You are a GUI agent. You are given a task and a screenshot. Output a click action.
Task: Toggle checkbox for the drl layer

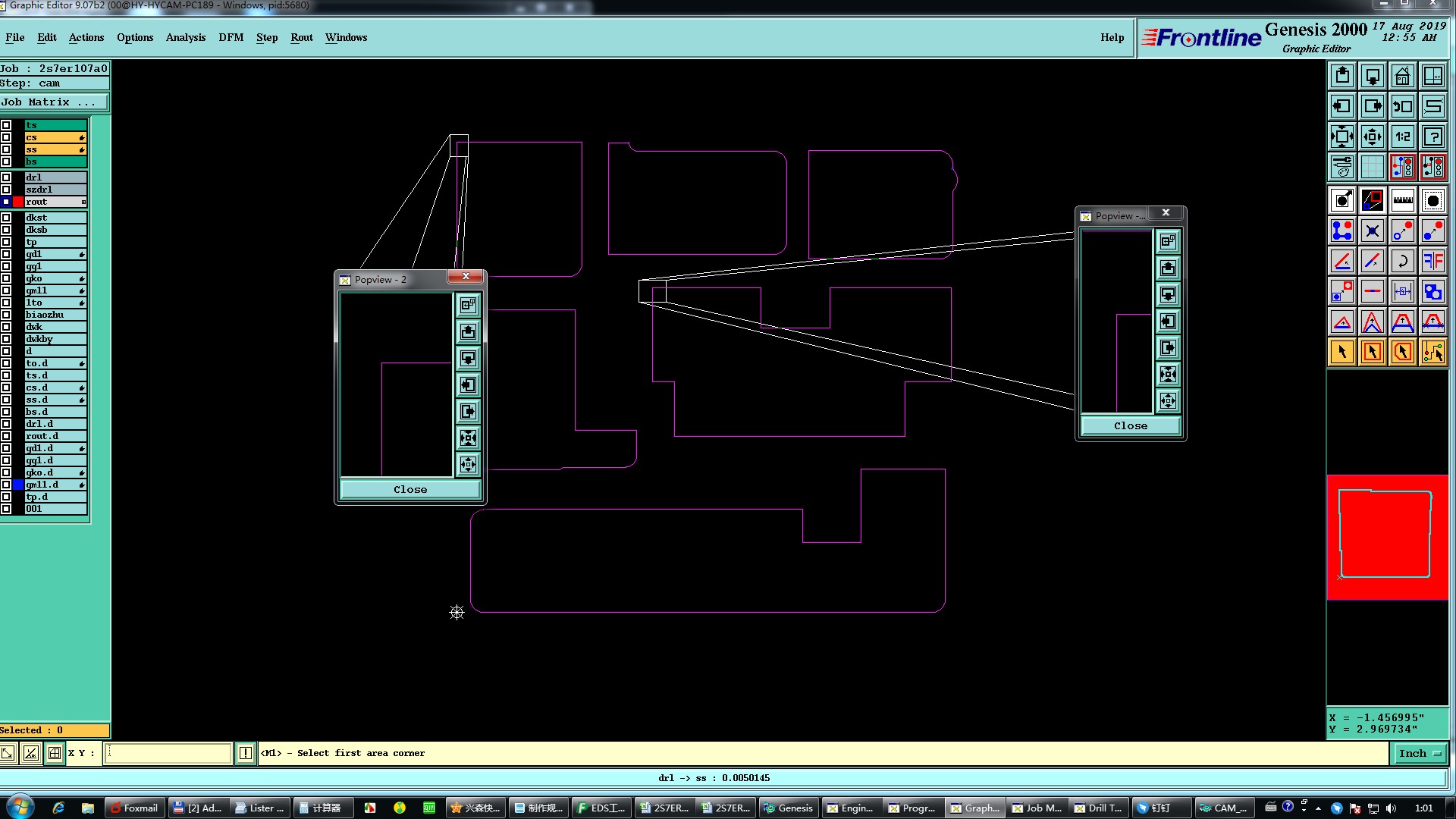[6, 177]
